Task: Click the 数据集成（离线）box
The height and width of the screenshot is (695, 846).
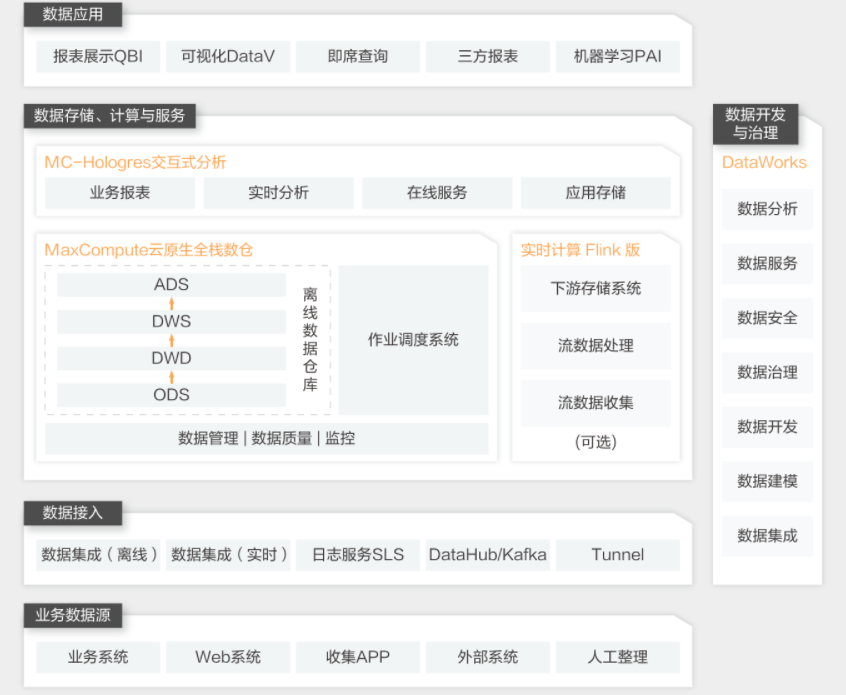Action: (x=98, y=555)
